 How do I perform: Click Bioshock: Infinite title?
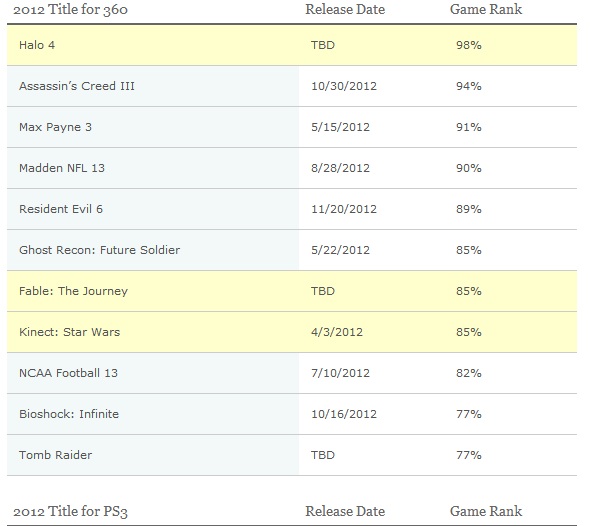[69, 414]
